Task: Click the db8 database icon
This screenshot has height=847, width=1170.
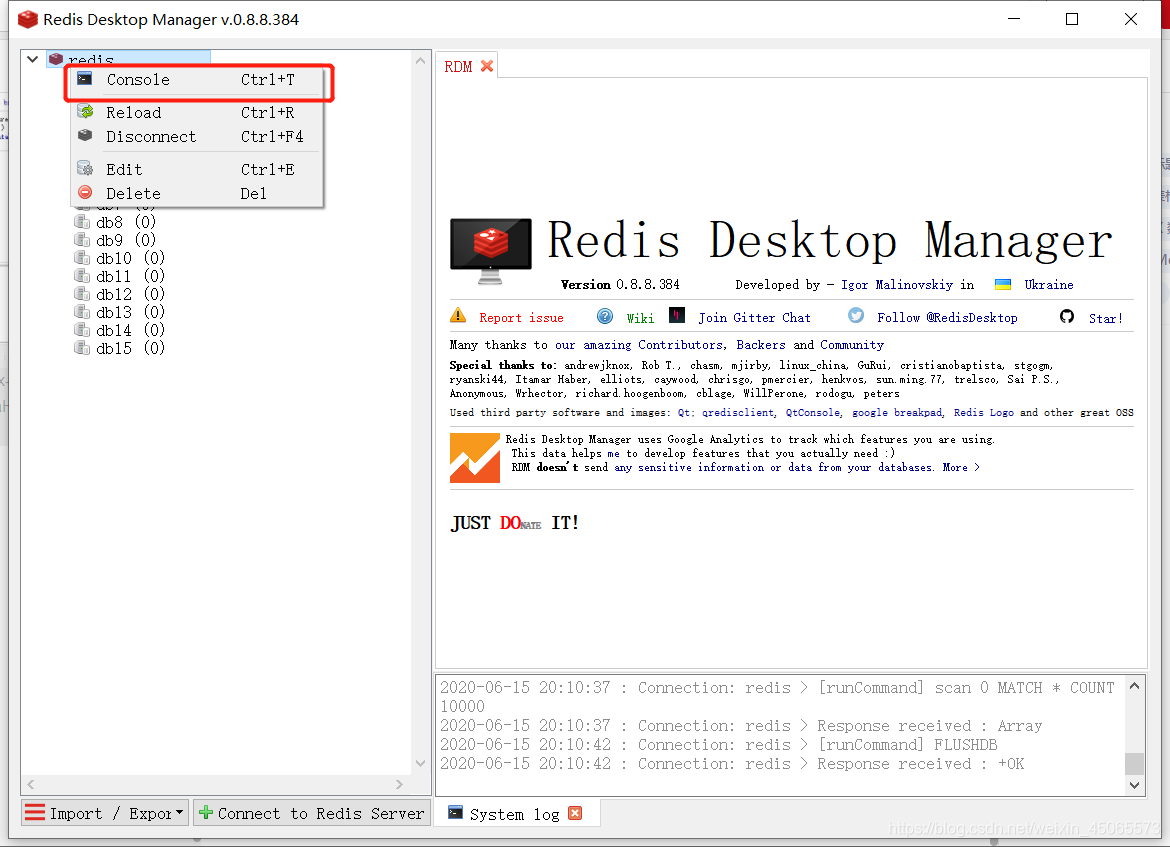Action: [x=82, y=222]
